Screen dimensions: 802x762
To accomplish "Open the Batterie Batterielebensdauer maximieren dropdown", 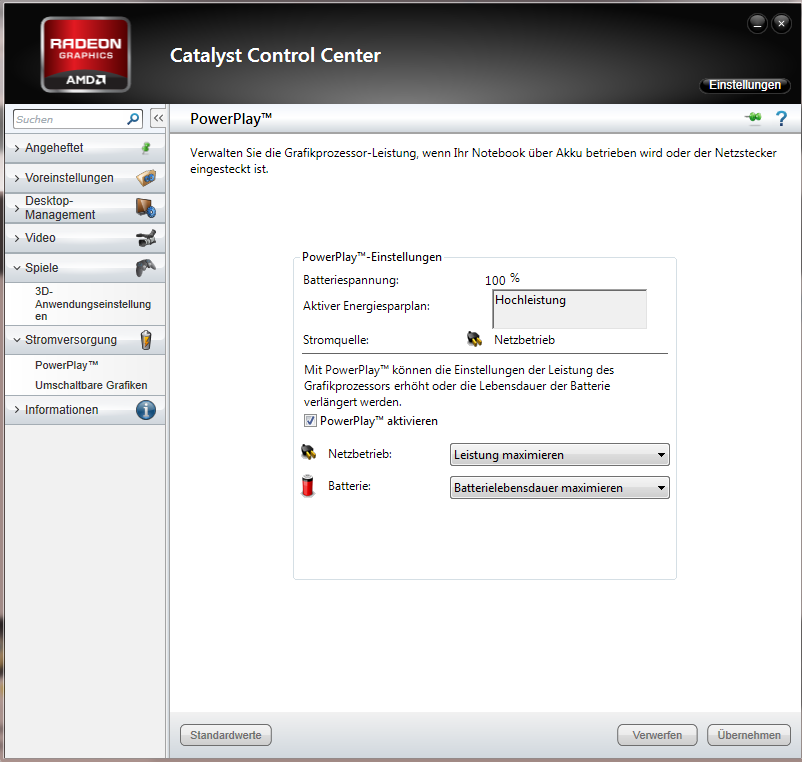I will (560, 488).
